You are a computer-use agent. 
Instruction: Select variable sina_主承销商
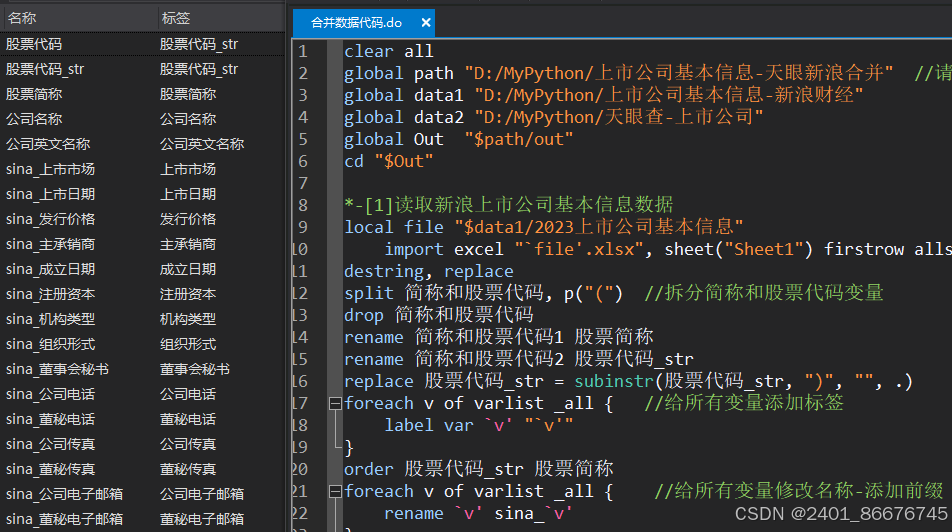pyautogui.click(x=50, y=244)
